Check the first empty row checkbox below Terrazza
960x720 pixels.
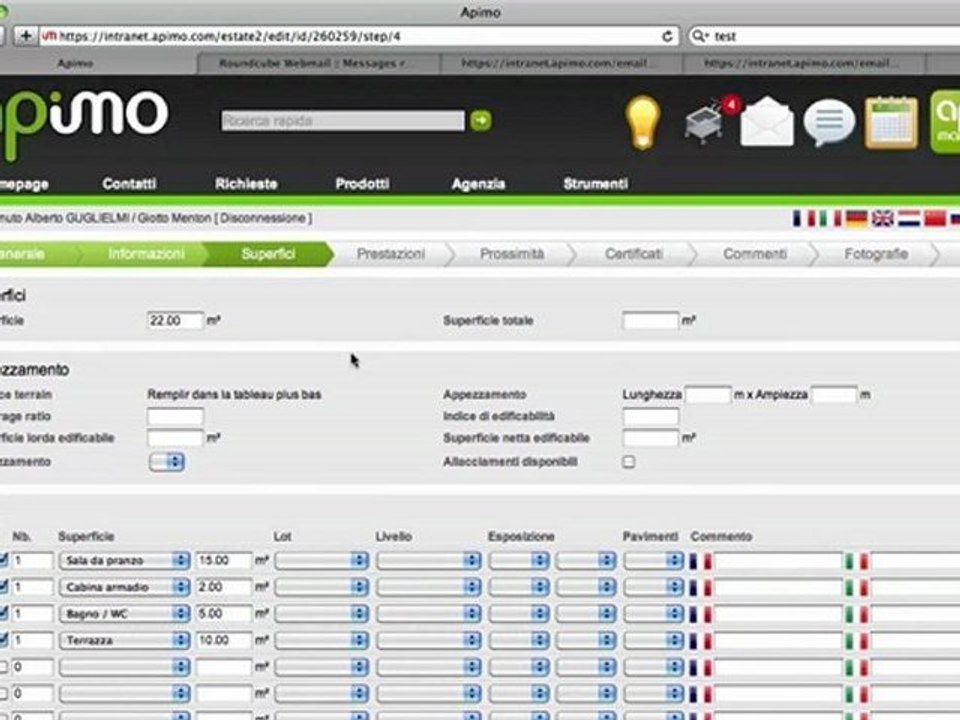[x=3, y=667]
